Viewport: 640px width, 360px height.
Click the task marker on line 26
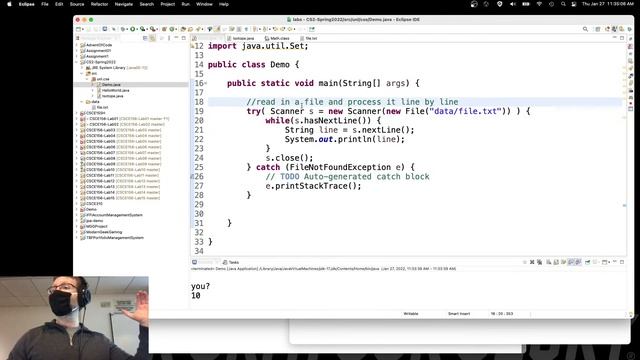tap(192, 177)
